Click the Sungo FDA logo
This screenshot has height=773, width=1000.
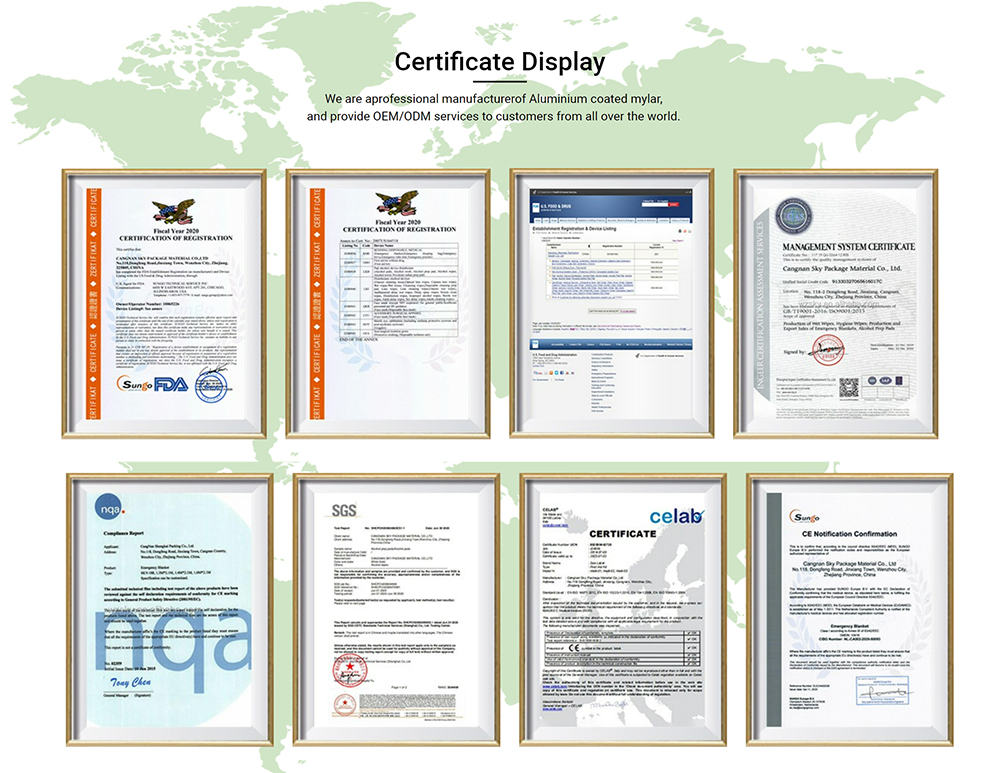tap(150, 384)
